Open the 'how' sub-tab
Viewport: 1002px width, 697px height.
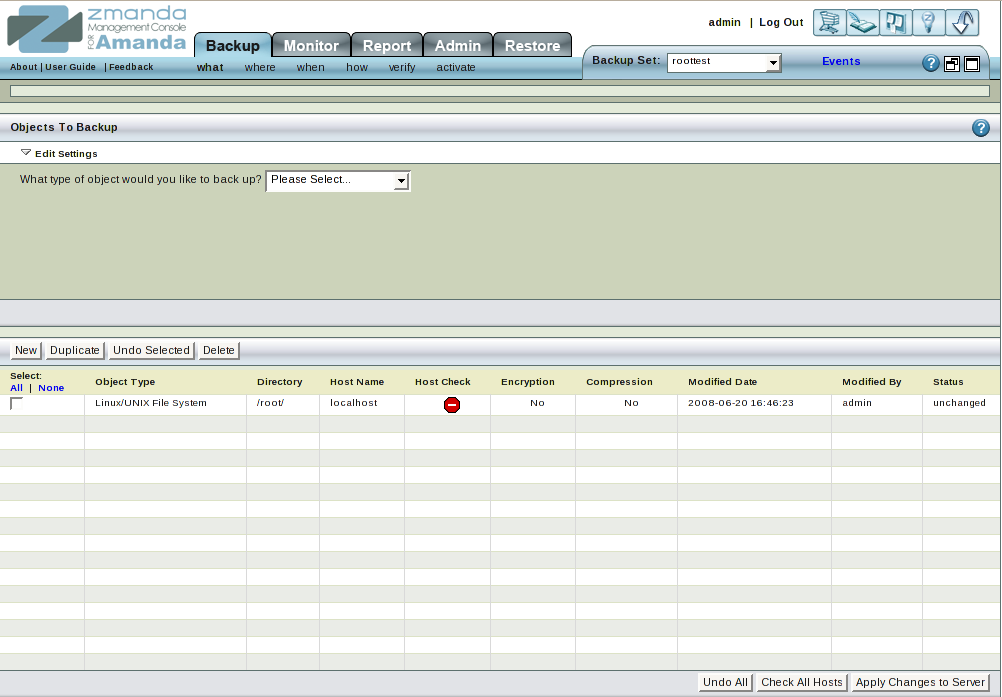point(357,67)
